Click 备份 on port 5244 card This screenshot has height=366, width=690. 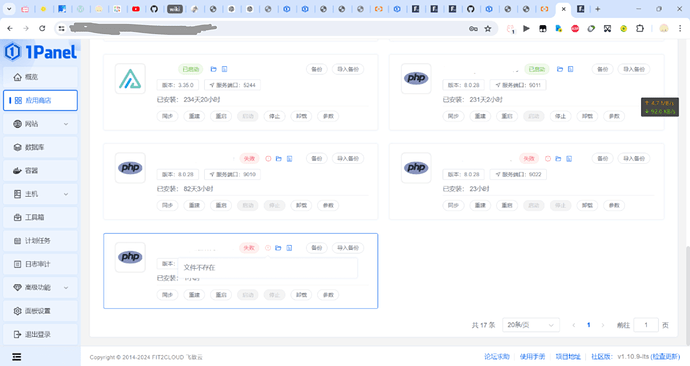tap(317, 69)
